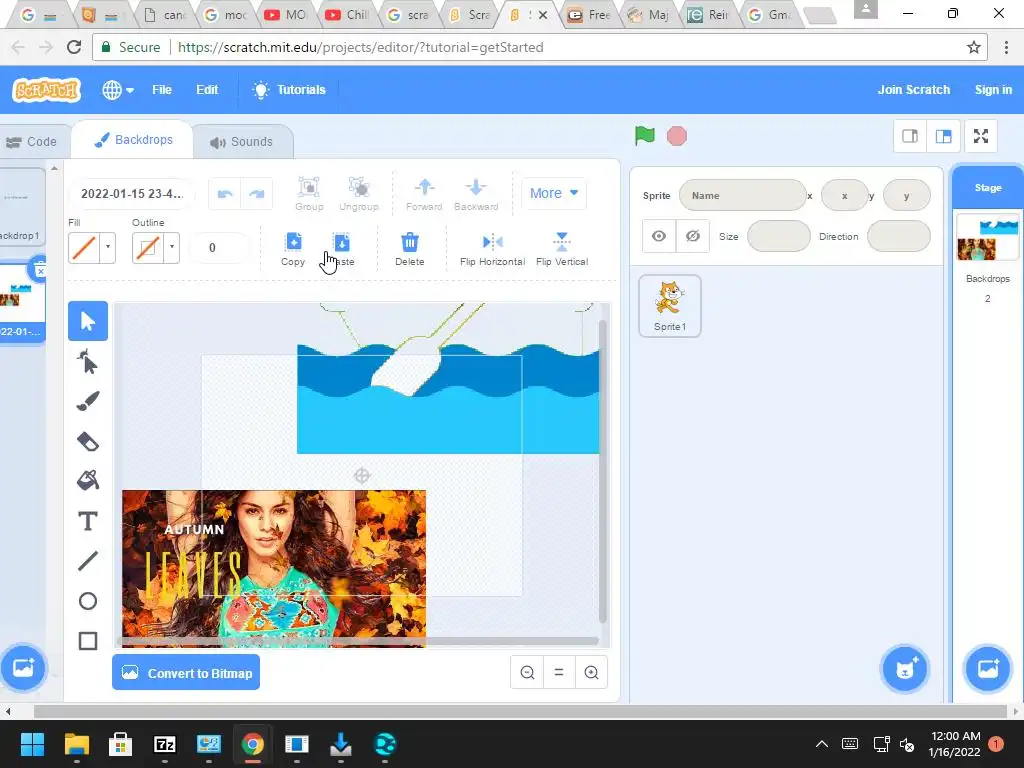Select the Fill bucket tool
The height and width of the screenshot is (768, 1024).
tap(88, 481)
